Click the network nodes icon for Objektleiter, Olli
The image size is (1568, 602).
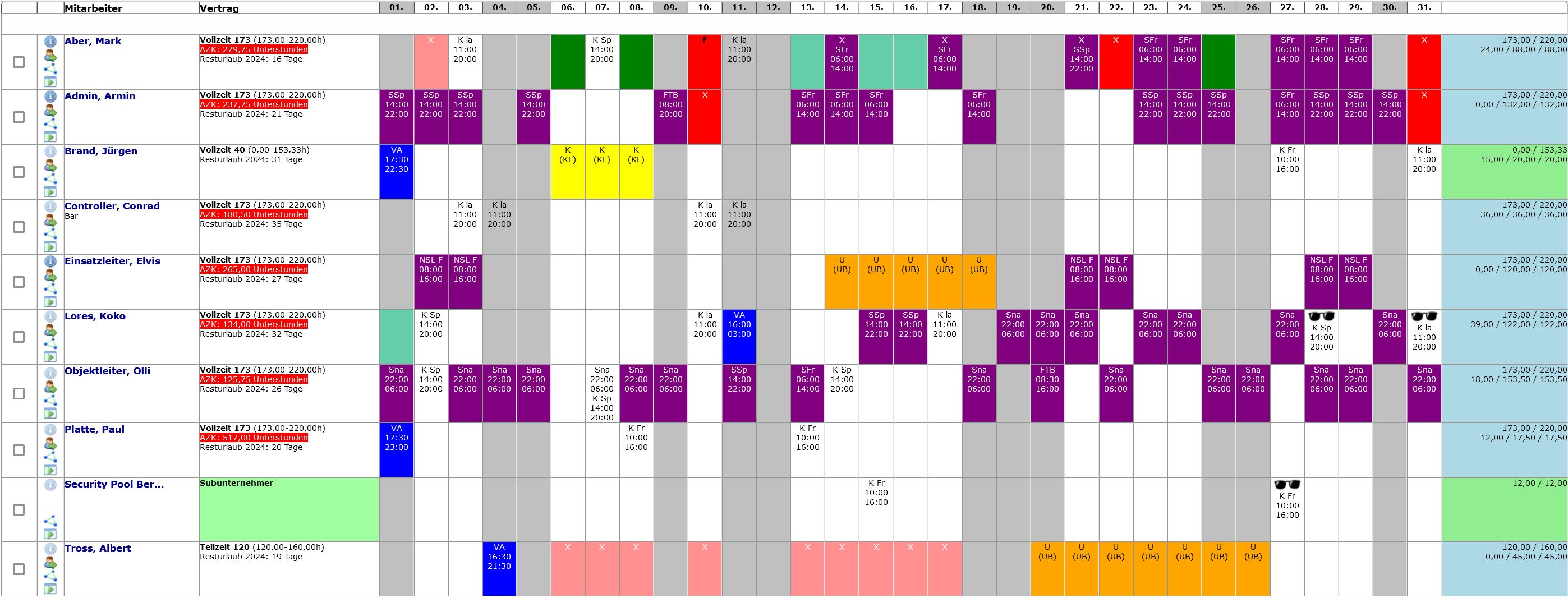pos(50,401)
